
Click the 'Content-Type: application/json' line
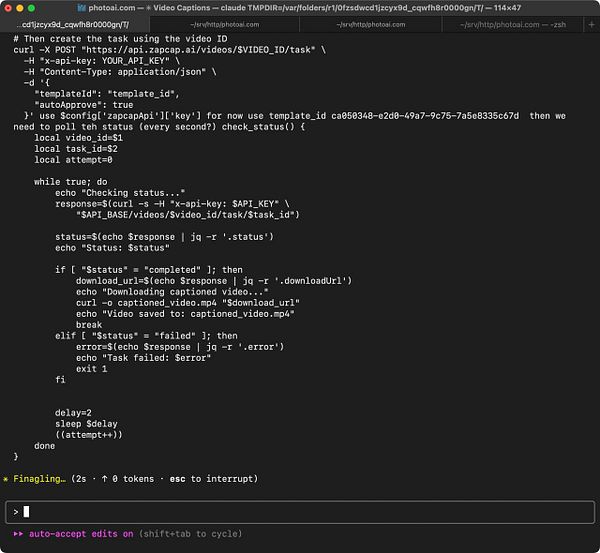pyautogui.click(x=120, y=72)
